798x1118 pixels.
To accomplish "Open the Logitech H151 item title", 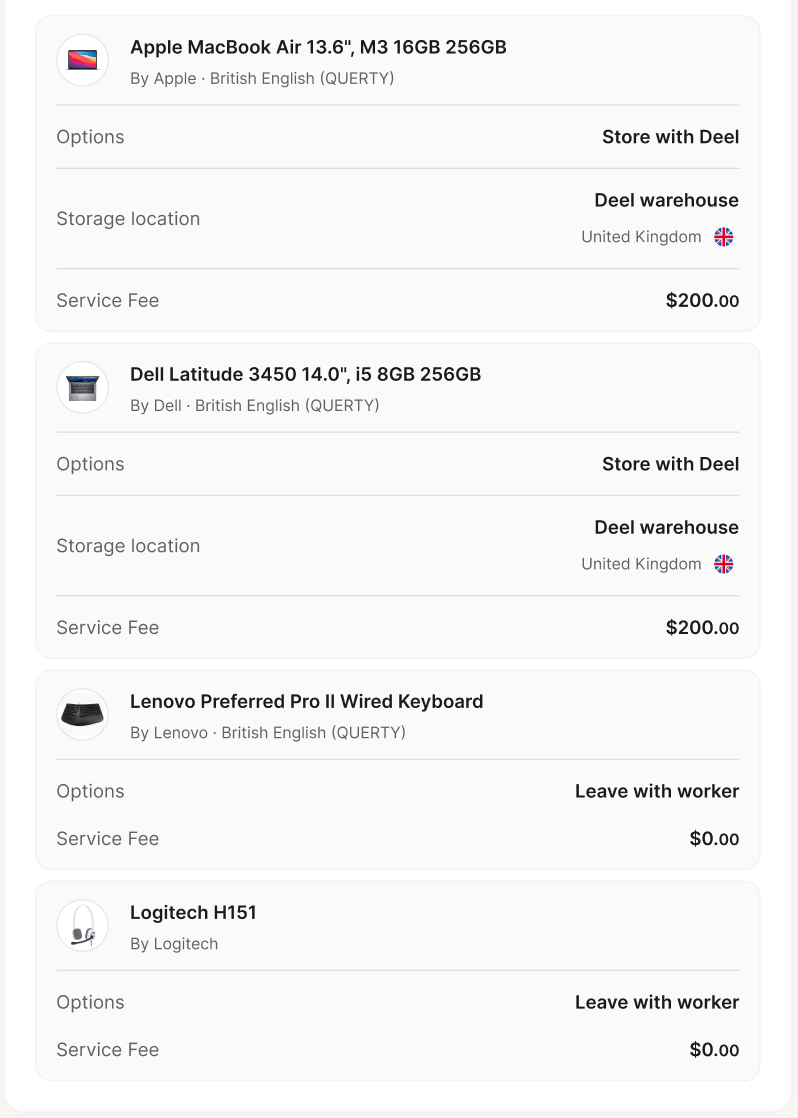I will pos(193,913).
